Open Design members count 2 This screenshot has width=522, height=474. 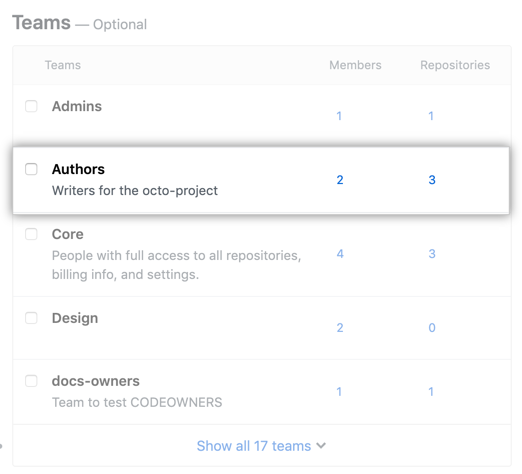(x=340, y=328)
